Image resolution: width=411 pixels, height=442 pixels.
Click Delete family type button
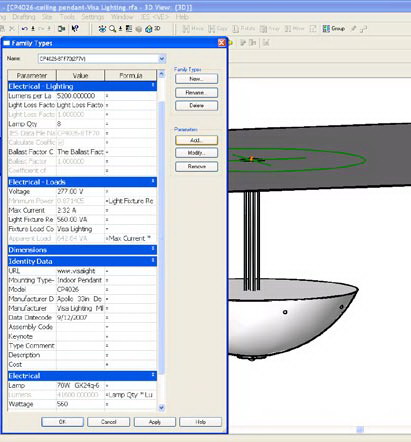196,106
